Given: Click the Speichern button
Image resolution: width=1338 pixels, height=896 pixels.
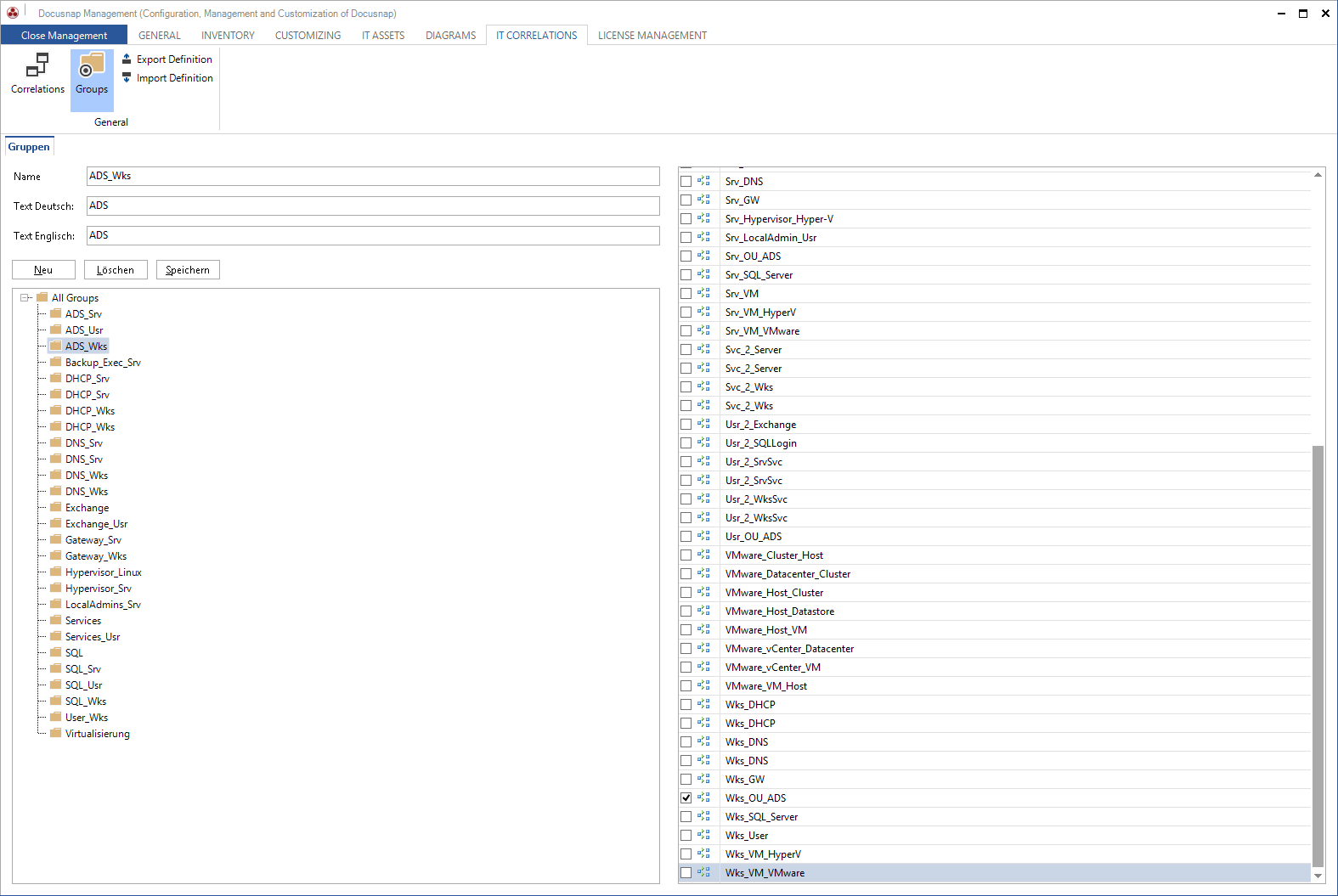Looking at the screenshot, I should pyautogui.click(x=188, y=269).
